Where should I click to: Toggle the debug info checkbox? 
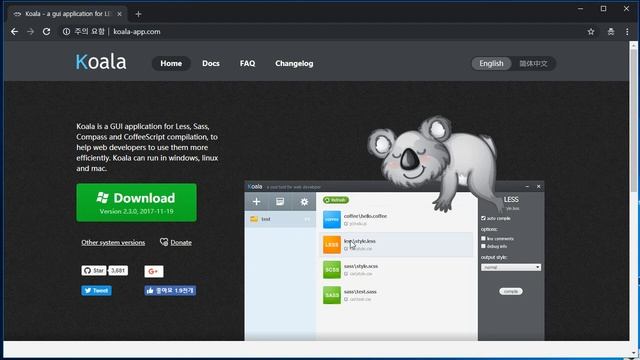tap(483, 246)
